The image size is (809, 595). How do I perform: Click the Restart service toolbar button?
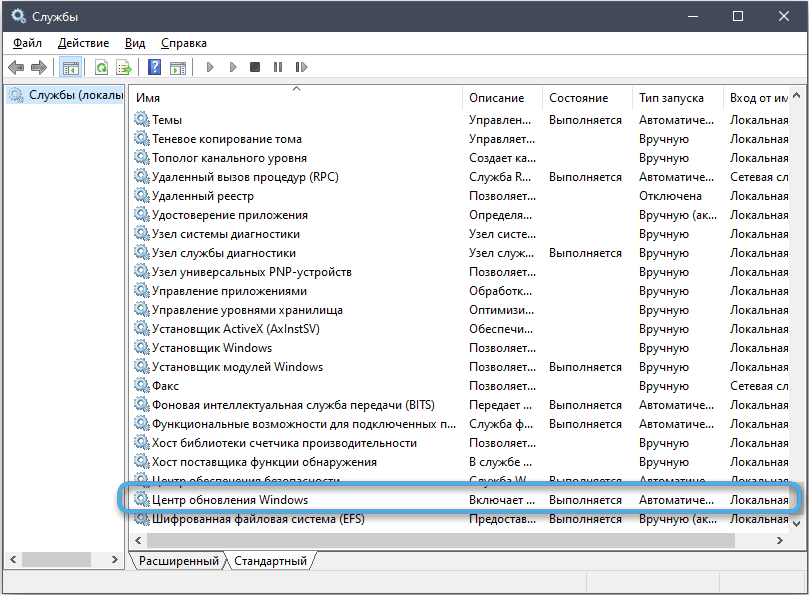tap(299, 68)
